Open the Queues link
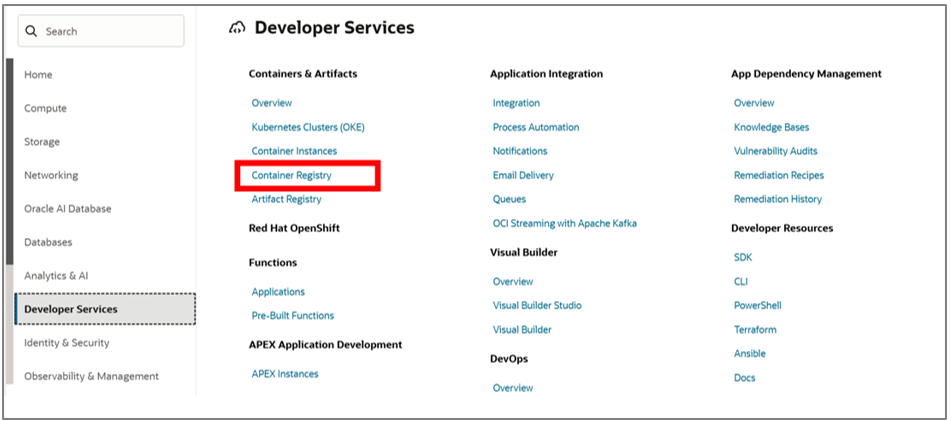 point(509,199)
